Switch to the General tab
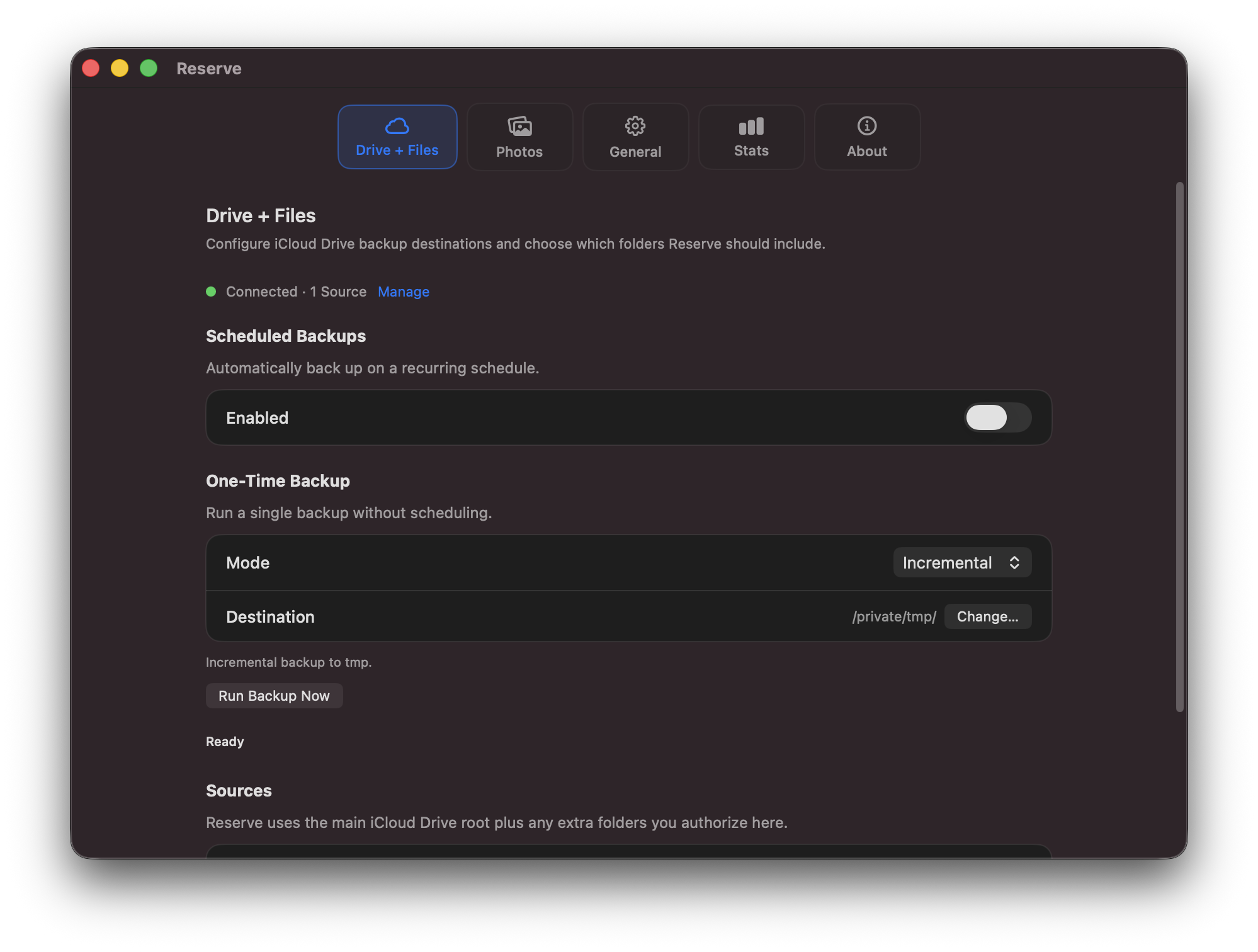1258x952 pixels. coord(635,137)
